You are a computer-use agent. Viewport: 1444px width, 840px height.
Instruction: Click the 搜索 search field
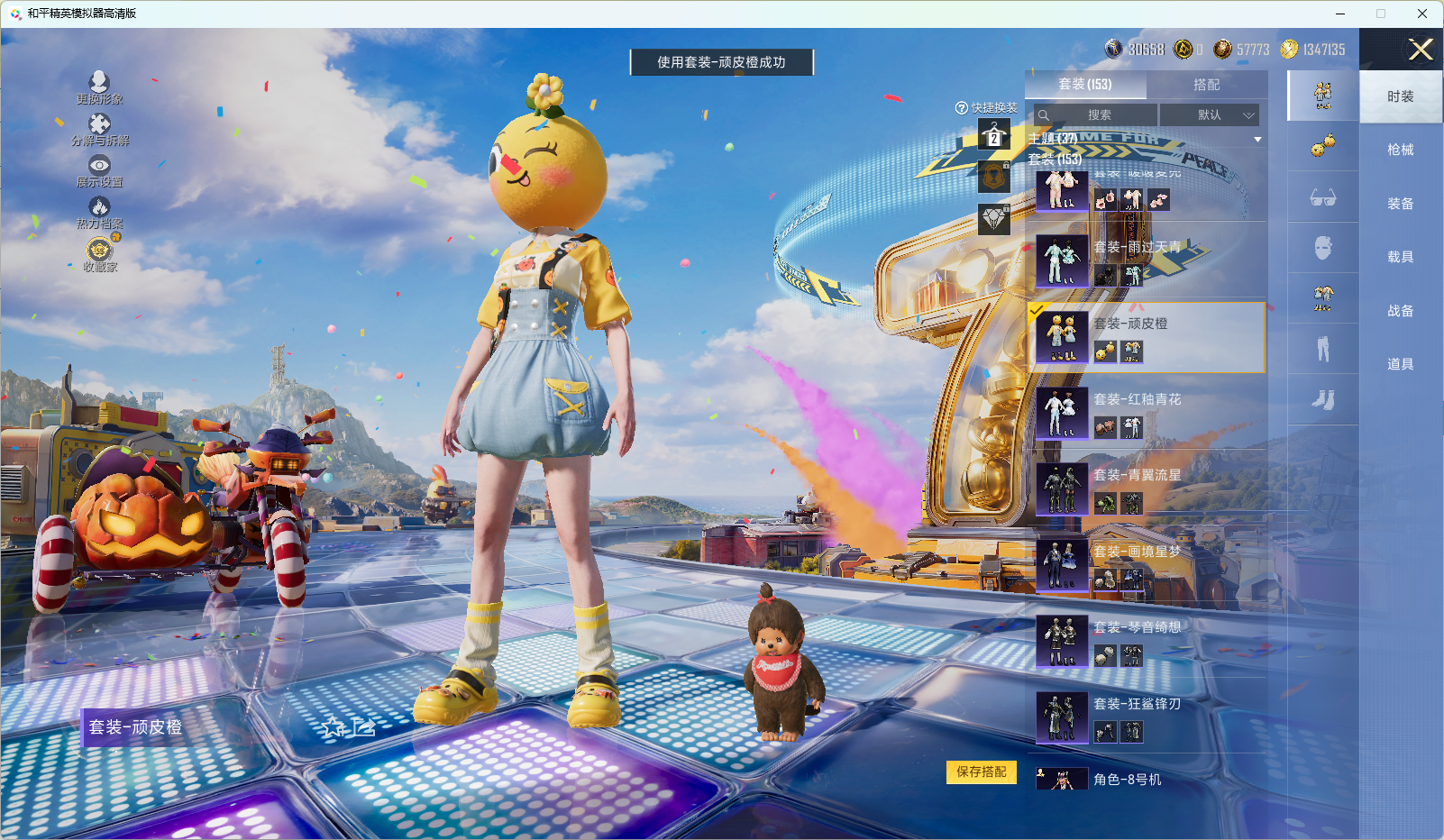[x=1095, y=115]
